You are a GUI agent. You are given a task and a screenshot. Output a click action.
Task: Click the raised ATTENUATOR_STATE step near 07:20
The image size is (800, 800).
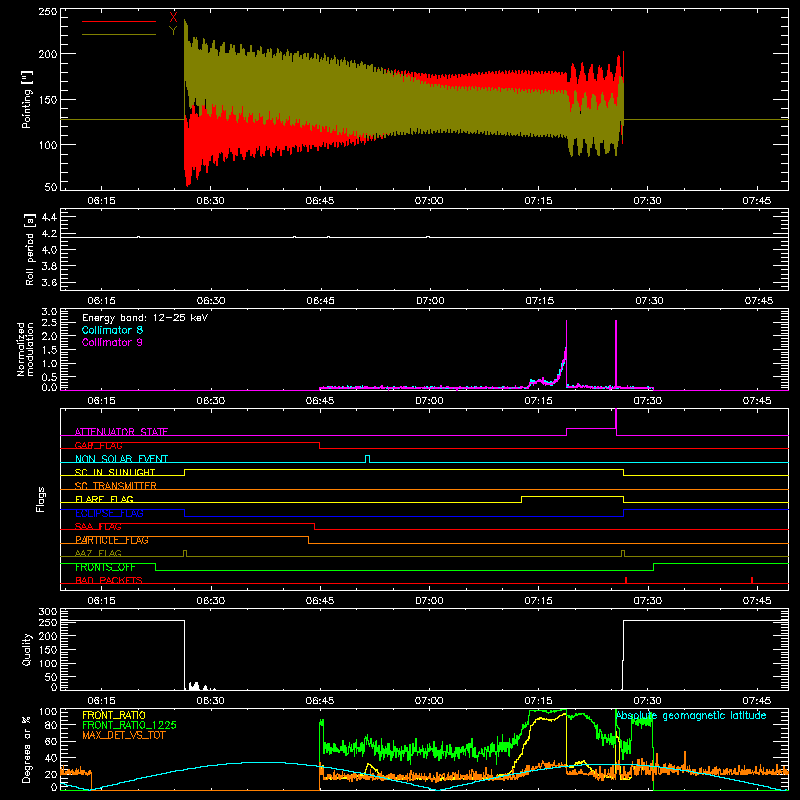pos(591,429)
